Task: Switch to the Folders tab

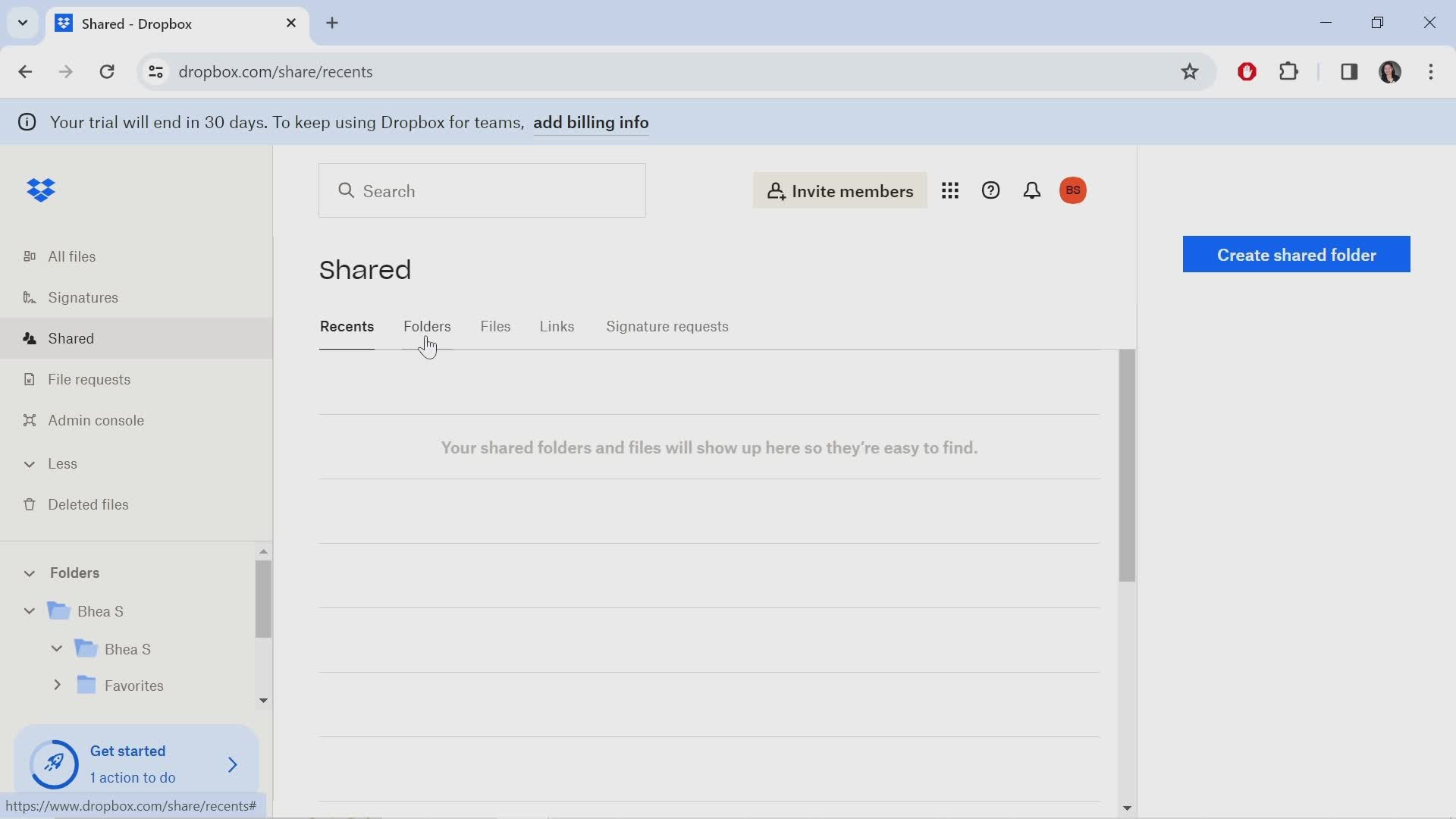Action: tap(427, 326)
